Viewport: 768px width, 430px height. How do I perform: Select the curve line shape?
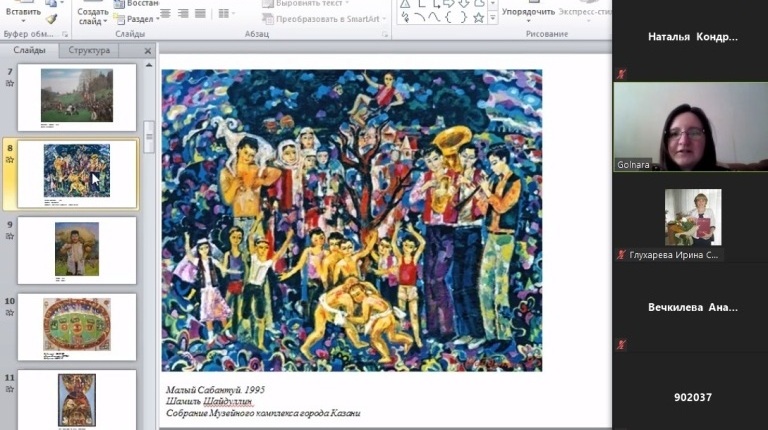click(x=435, y=18)
